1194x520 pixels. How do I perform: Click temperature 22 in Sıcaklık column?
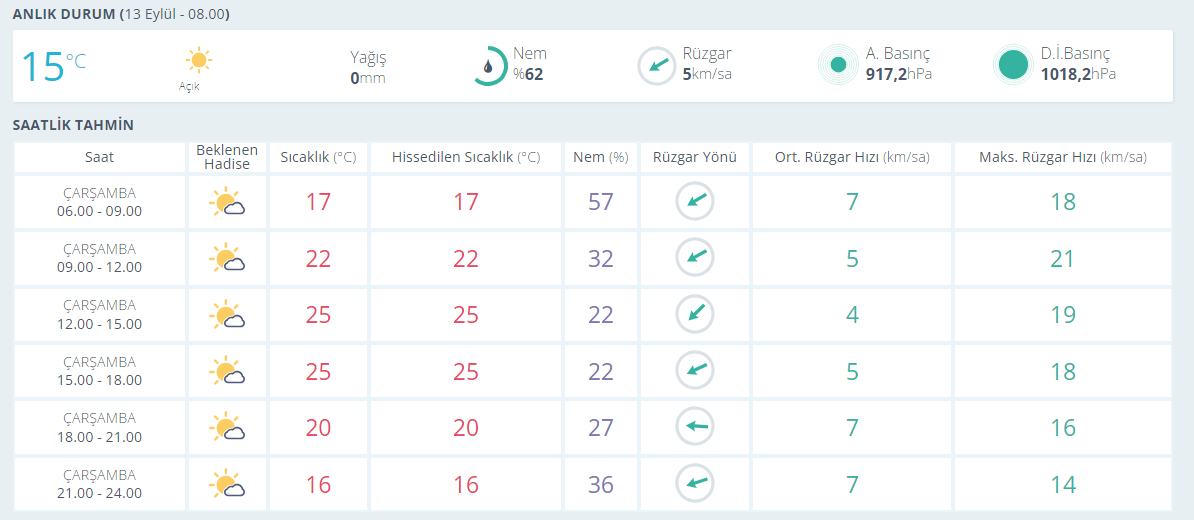[x=318, y=259]
